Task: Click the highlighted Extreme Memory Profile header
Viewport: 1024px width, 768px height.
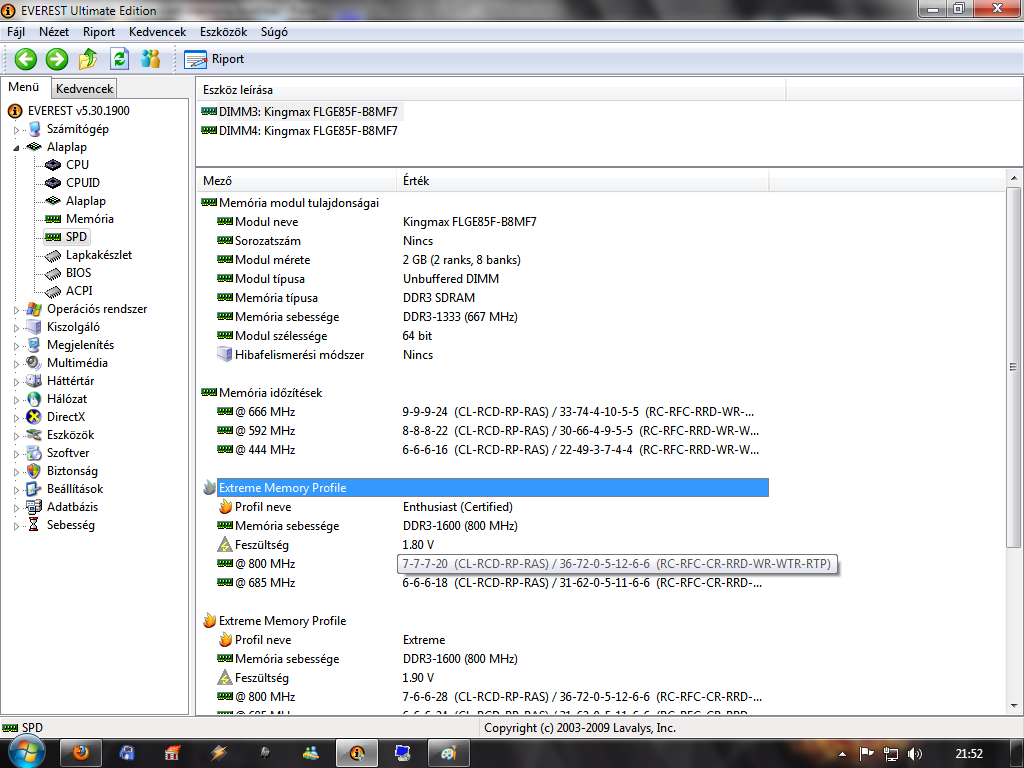Action: (x=492, y=488)
